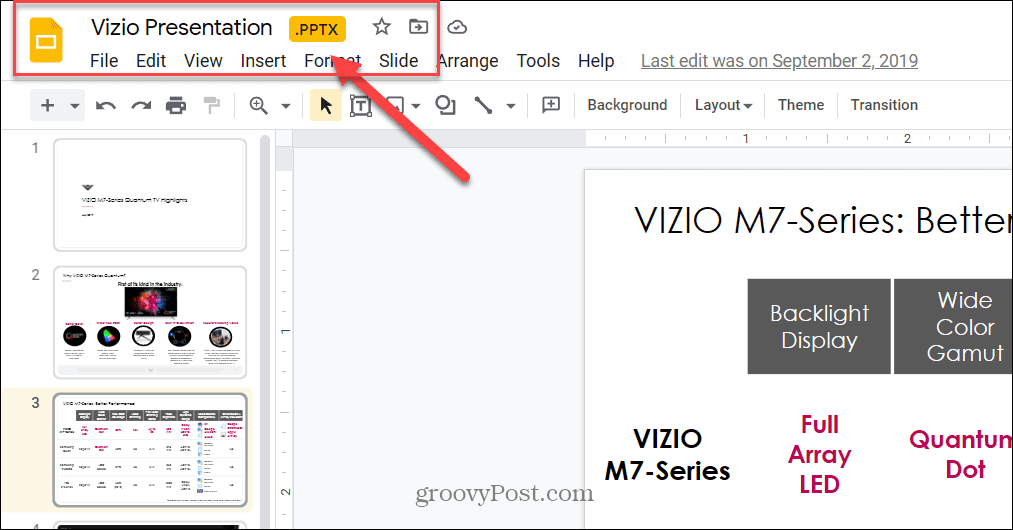Open the Tools menu
Screen dimensions: 1013x530
point(538,61)
